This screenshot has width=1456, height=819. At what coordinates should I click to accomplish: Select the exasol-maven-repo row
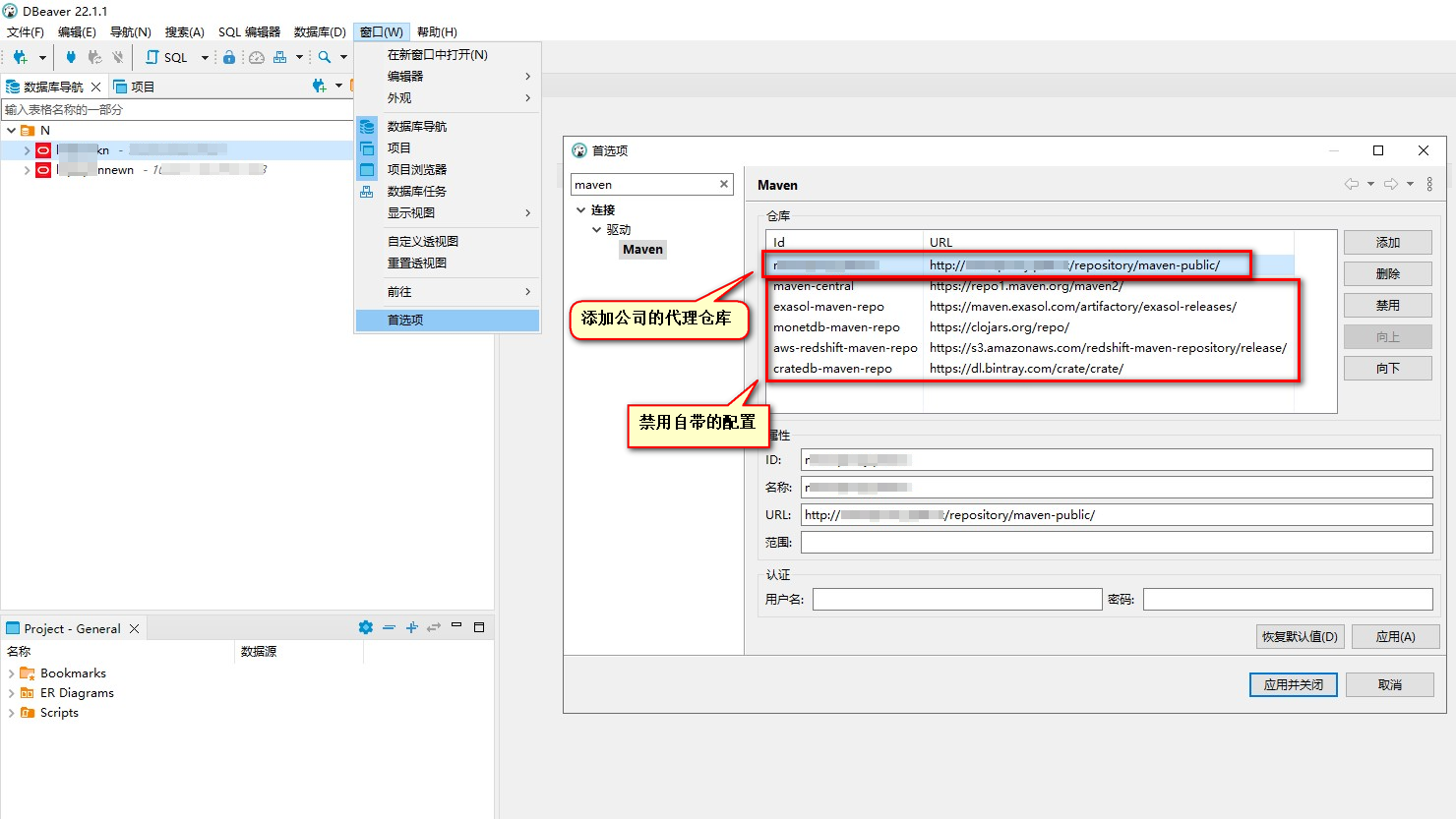[x=1029, y=307]
